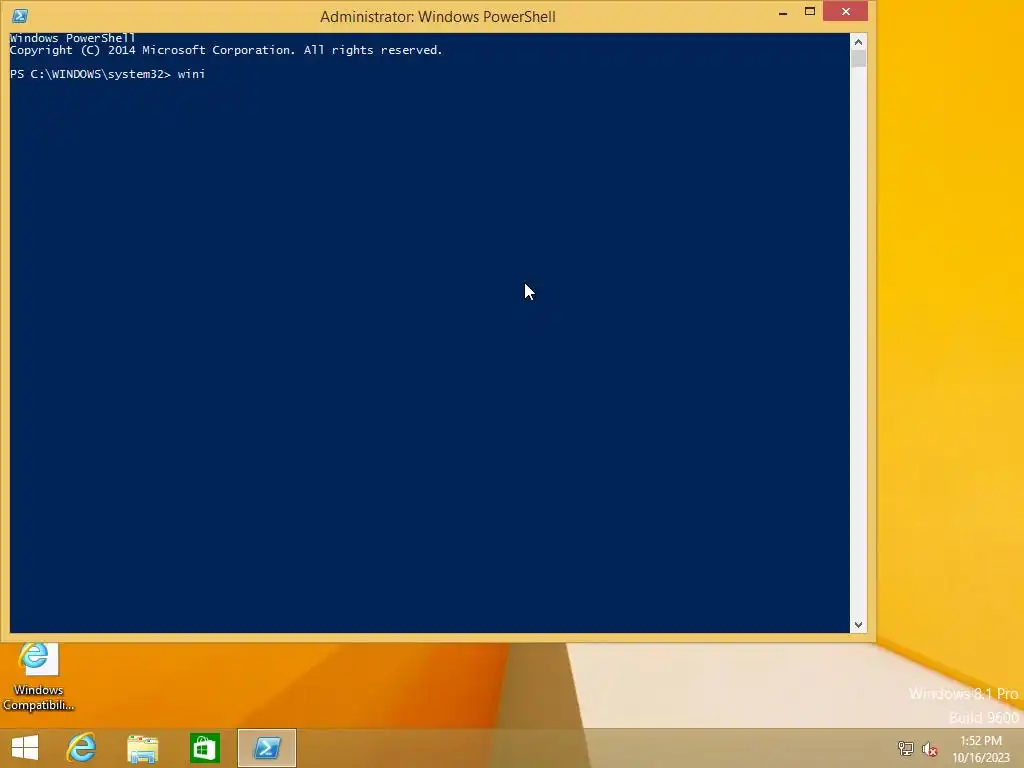Open File Explorer from the taskbar
Image resolution: width=1024 pixels, height=768 pixels.
[x=142, y=748]
